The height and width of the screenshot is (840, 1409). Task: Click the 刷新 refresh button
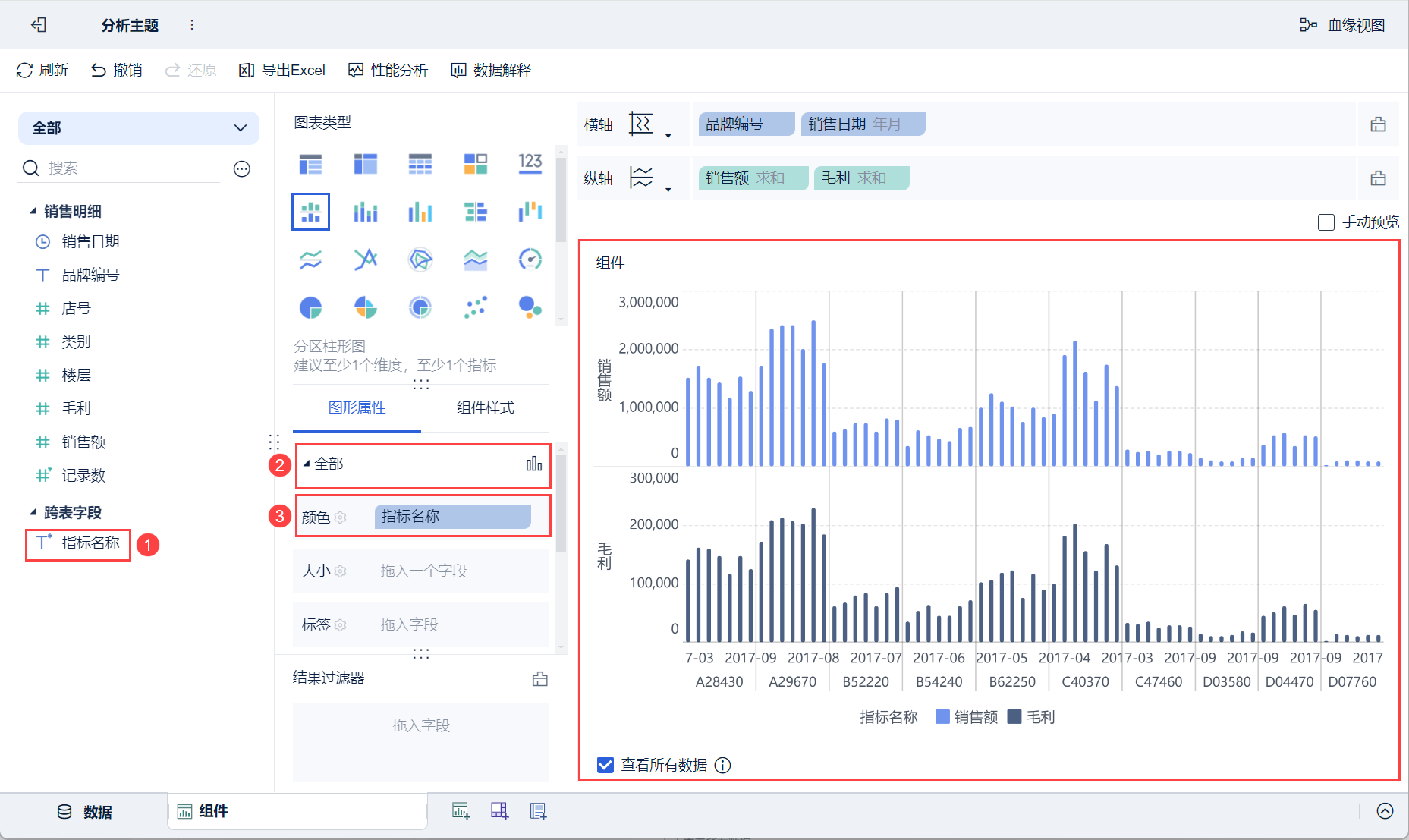(42, 71)
